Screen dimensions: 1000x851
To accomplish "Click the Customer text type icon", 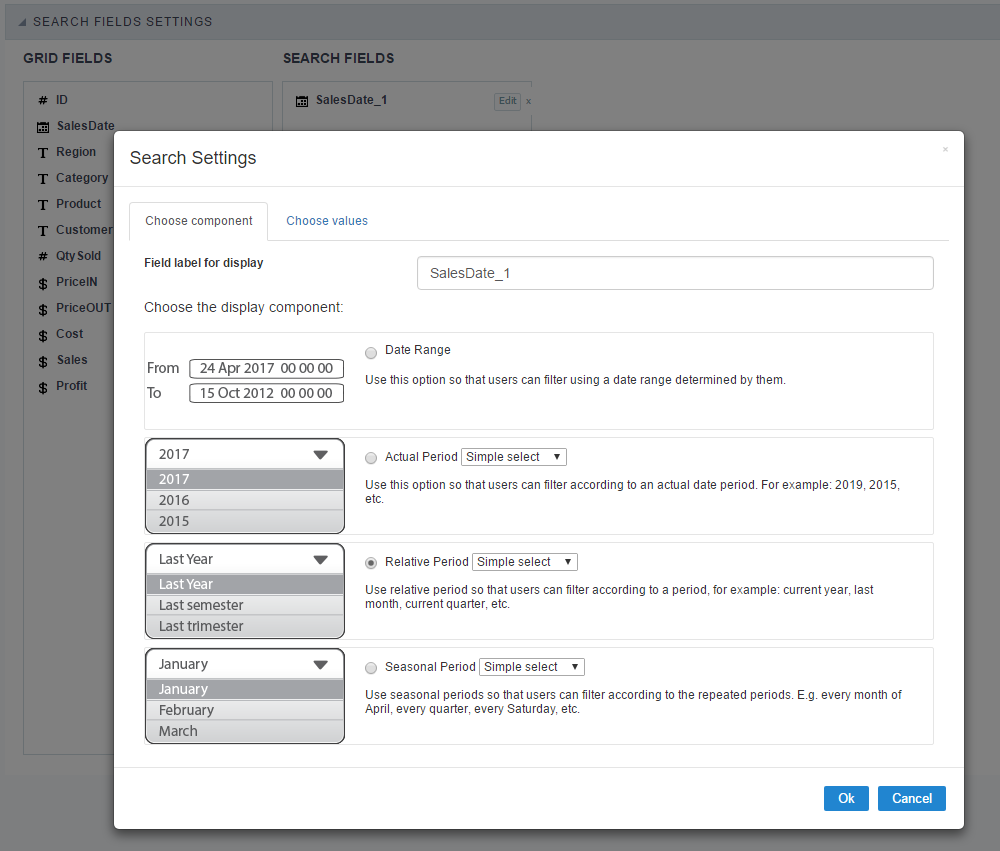I will point(43,231).
